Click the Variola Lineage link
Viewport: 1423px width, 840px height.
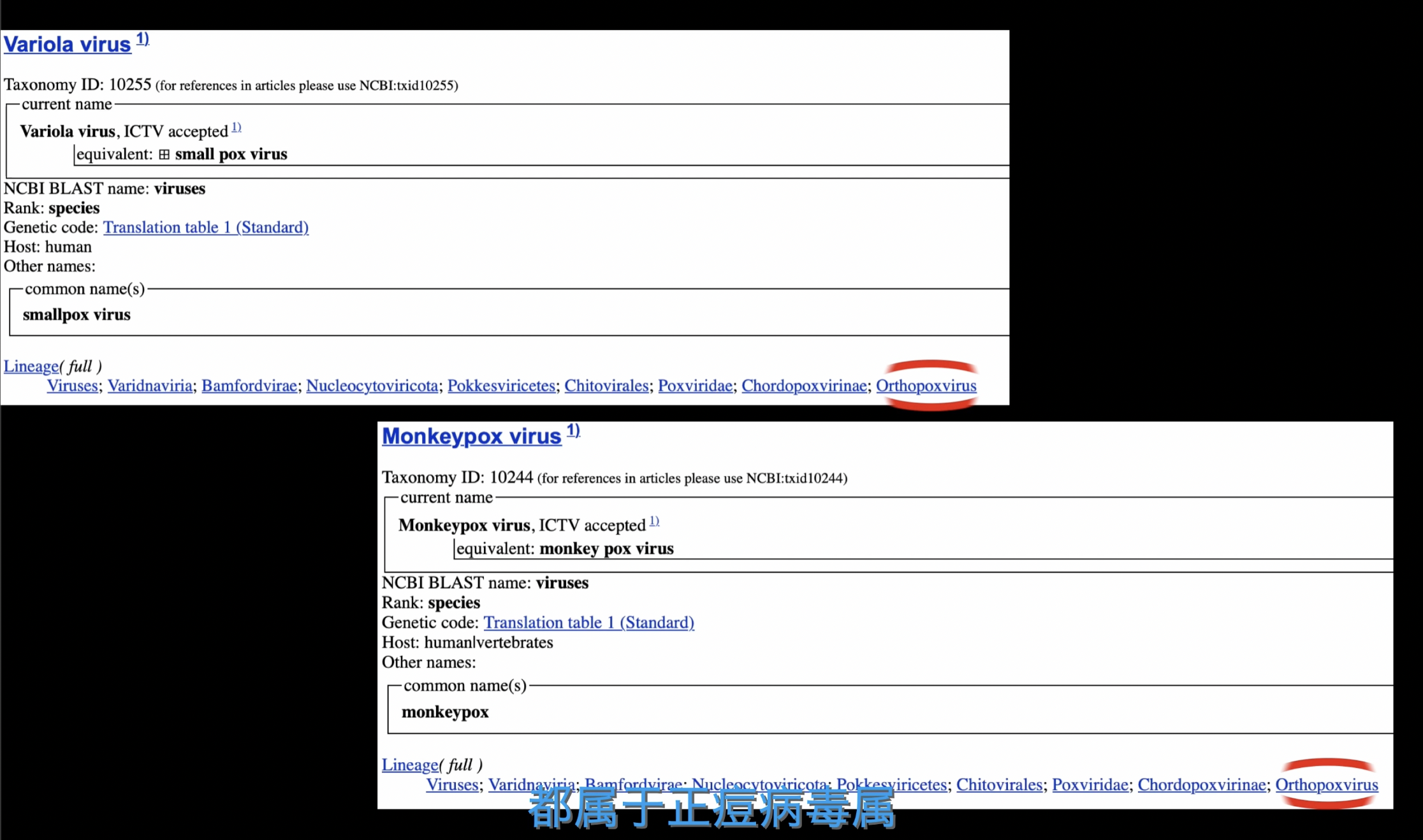click(x=31, y=366)
